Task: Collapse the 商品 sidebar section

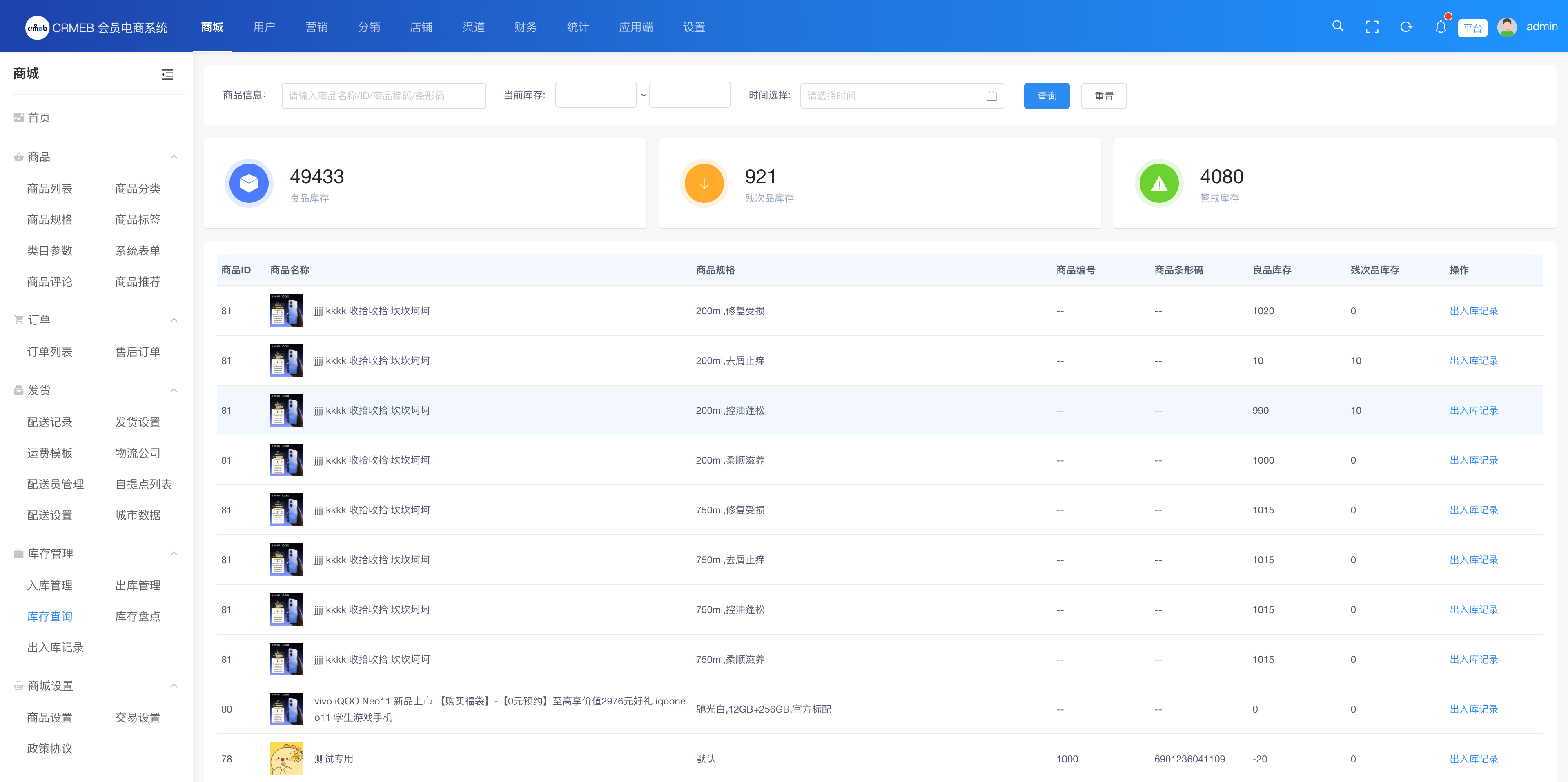Action: (x=174, y=157)
